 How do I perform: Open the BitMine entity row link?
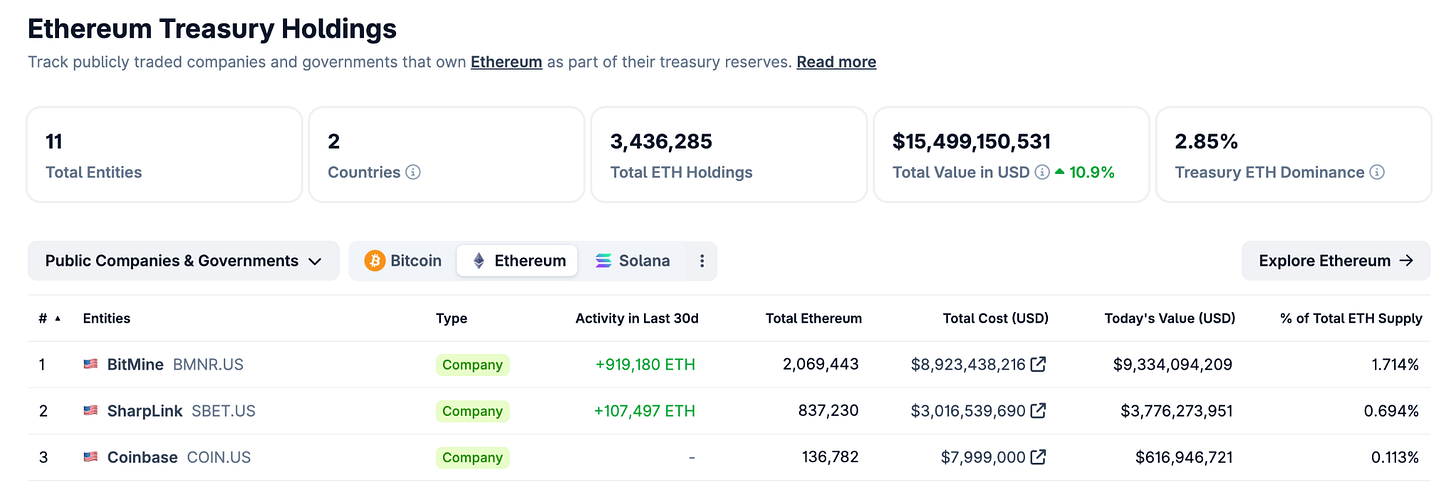(175, 365)
